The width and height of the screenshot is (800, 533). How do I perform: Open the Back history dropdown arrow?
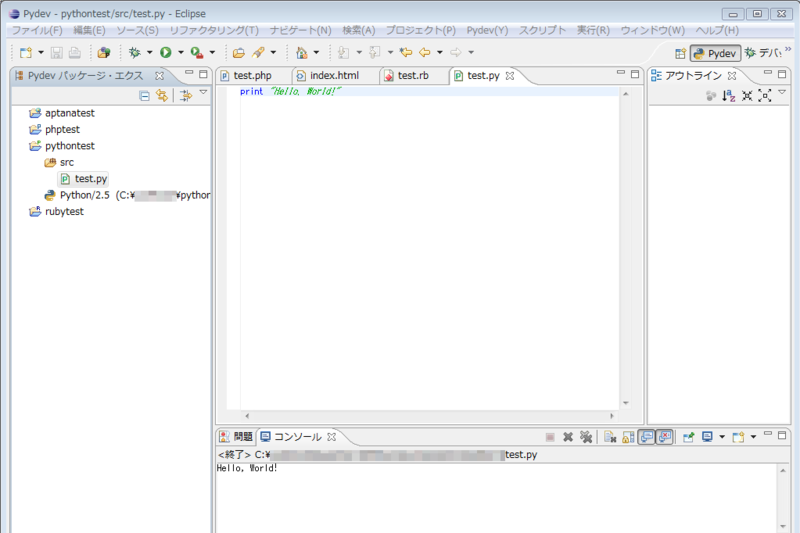pos(440,53)
